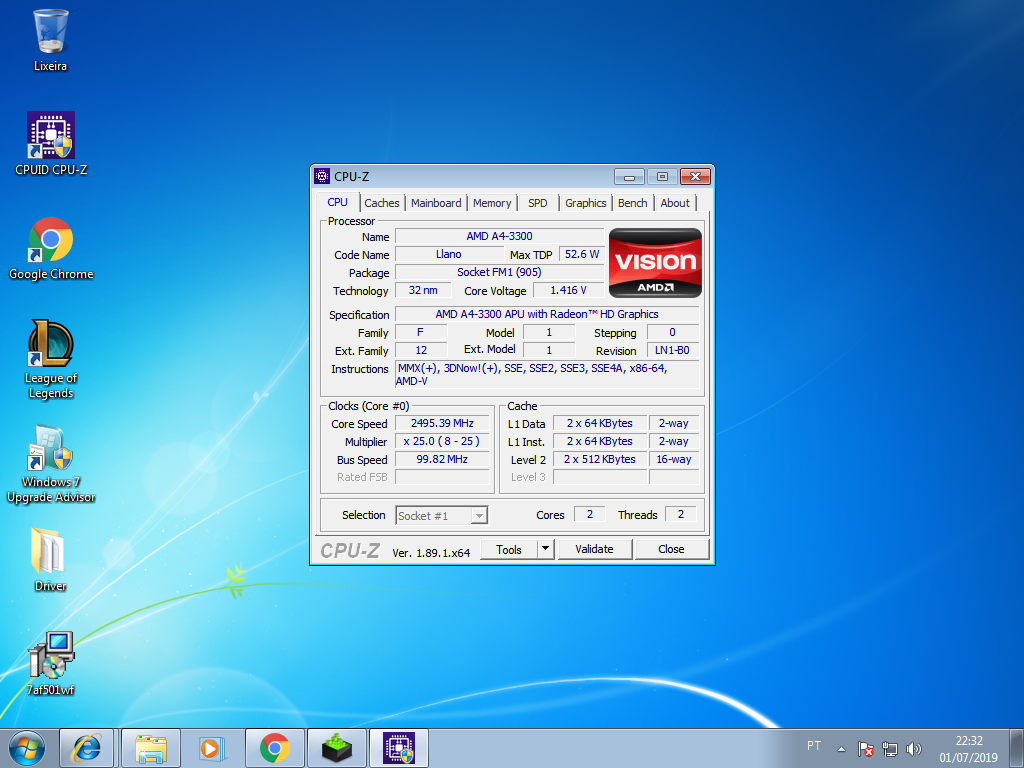Screen dimensions: 1024x768
Task: Open the Lixeira recycle bin icon
Action: point(50,40)
